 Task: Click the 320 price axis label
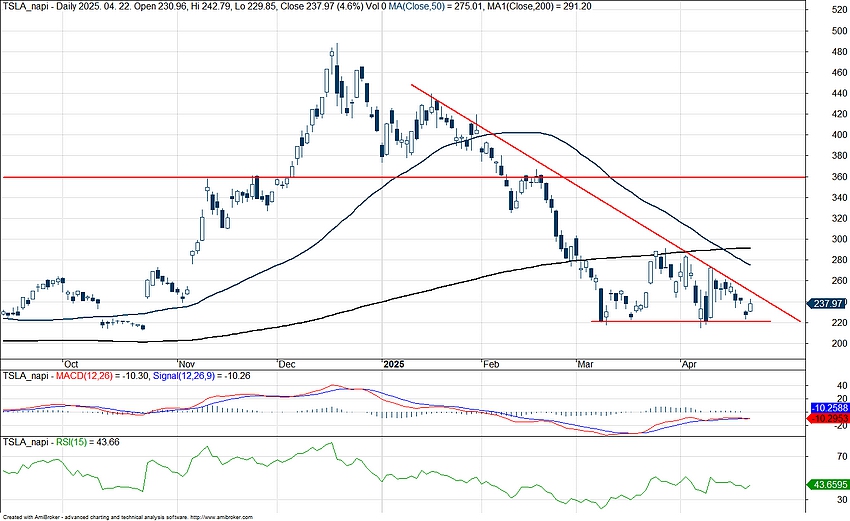839,218
